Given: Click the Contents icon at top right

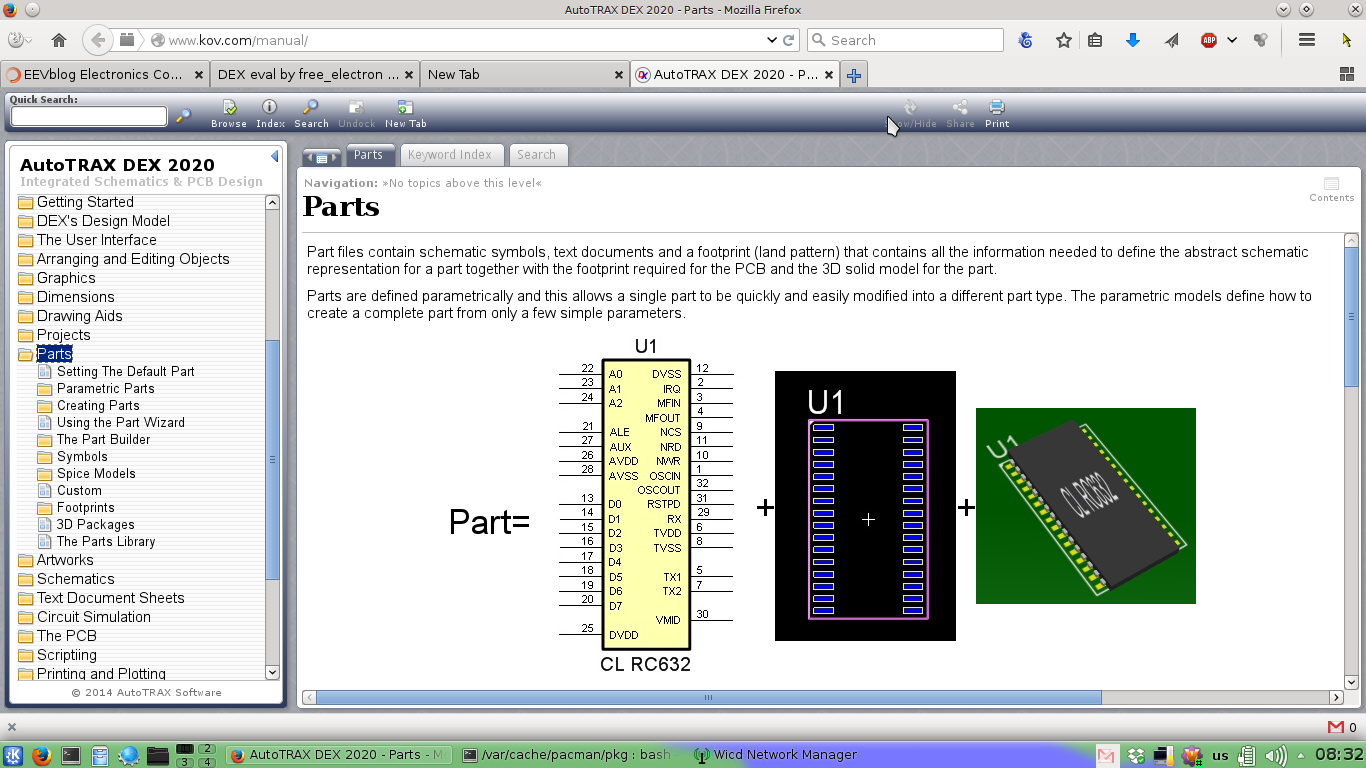Looking at the screenshot, I should (x=1331, y=189).
